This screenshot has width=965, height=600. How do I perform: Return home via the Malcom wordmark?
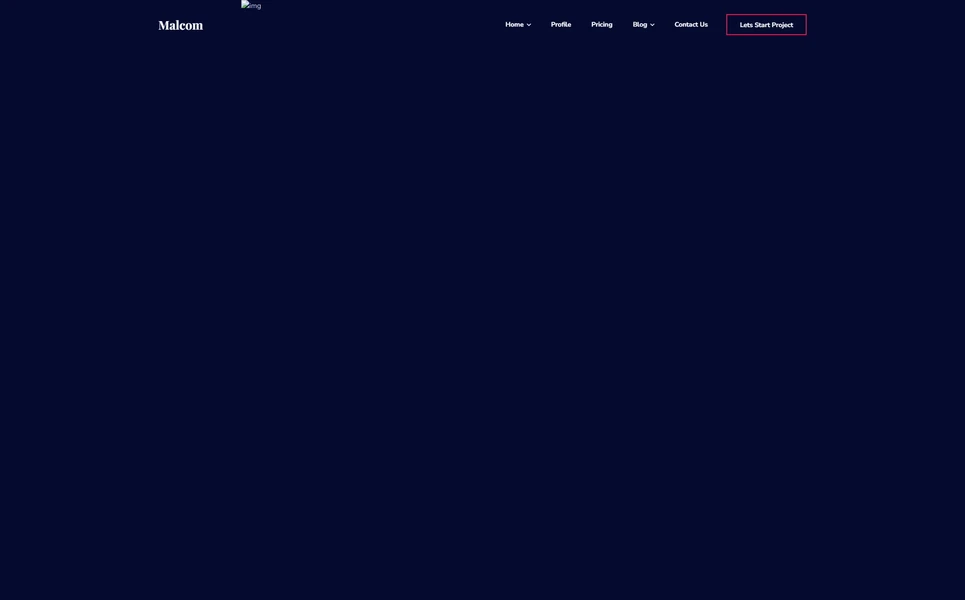click(180, 22)
